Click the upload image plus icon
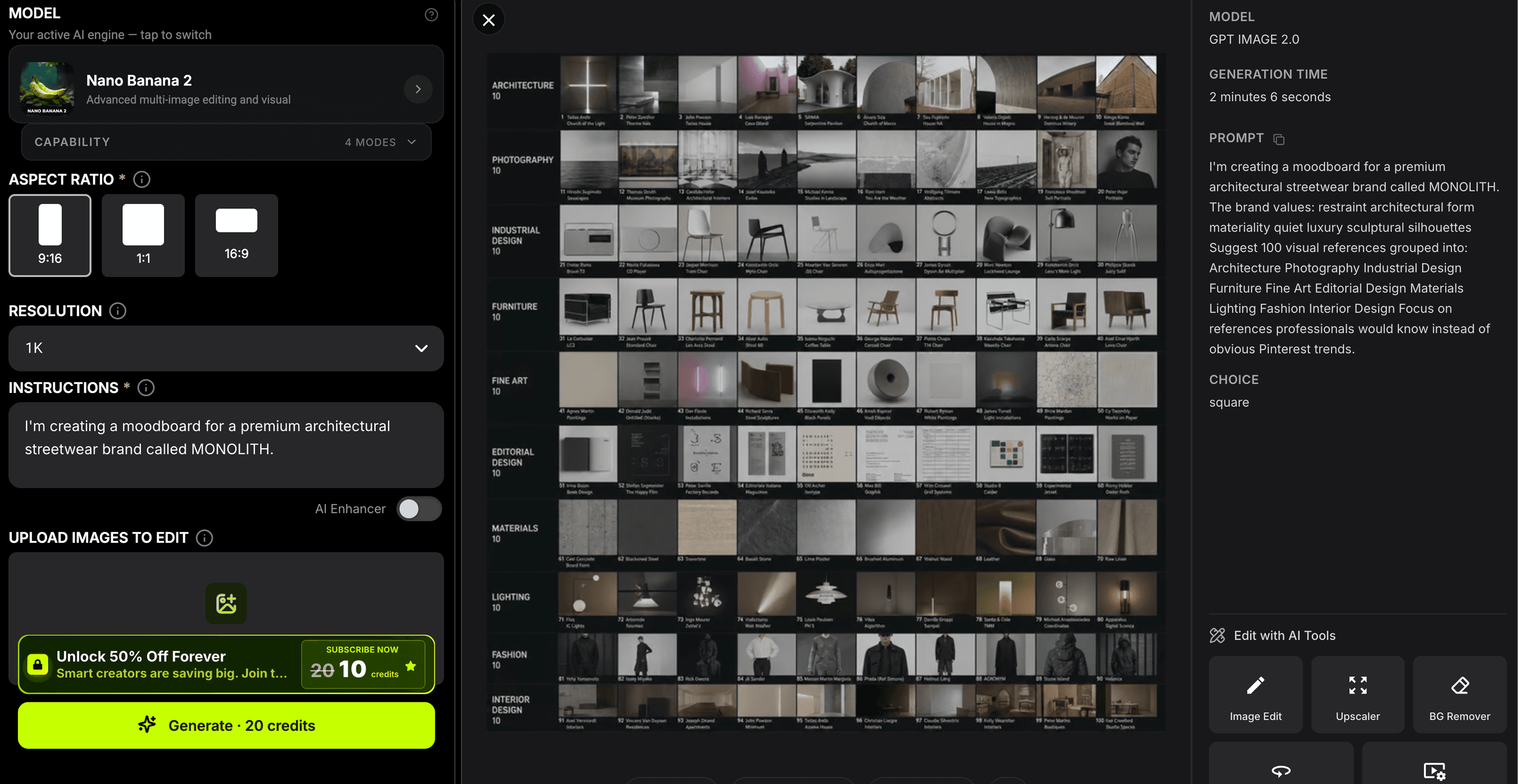1518x784 pixels. click(x=226, y=603)
